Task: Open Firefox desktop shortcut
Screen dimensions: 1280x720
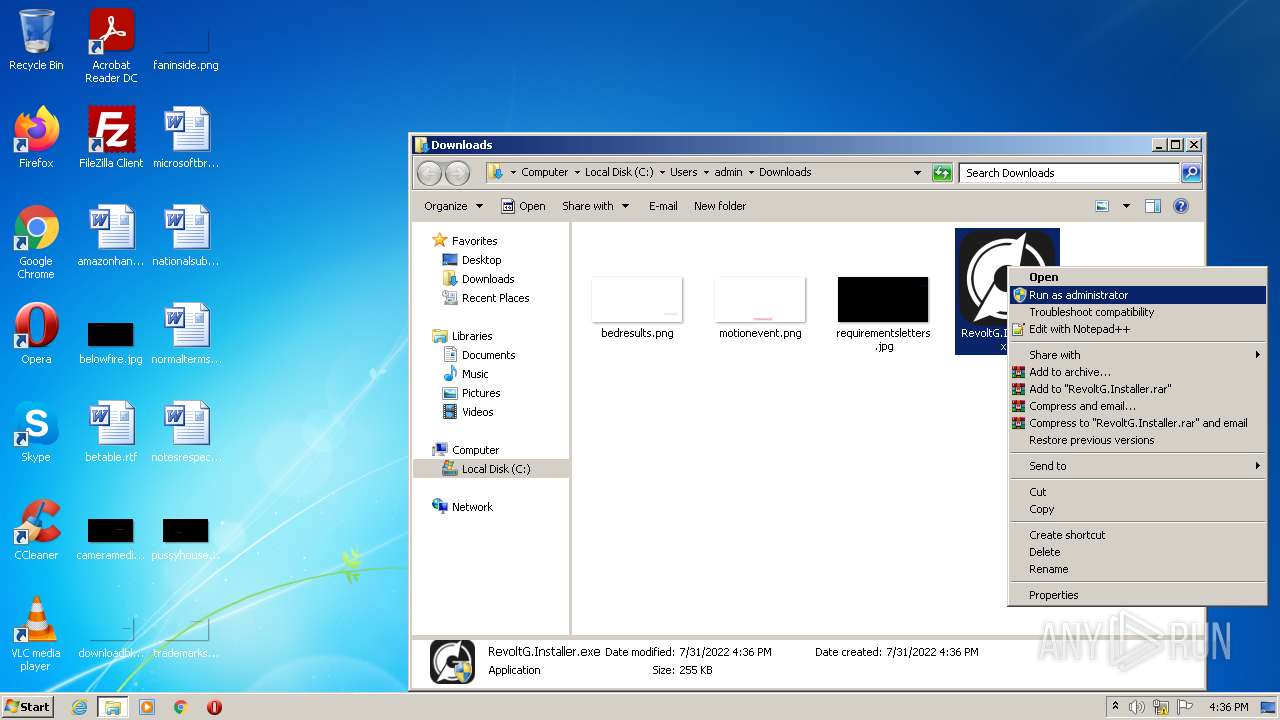Action: click(x=36, y=138)
